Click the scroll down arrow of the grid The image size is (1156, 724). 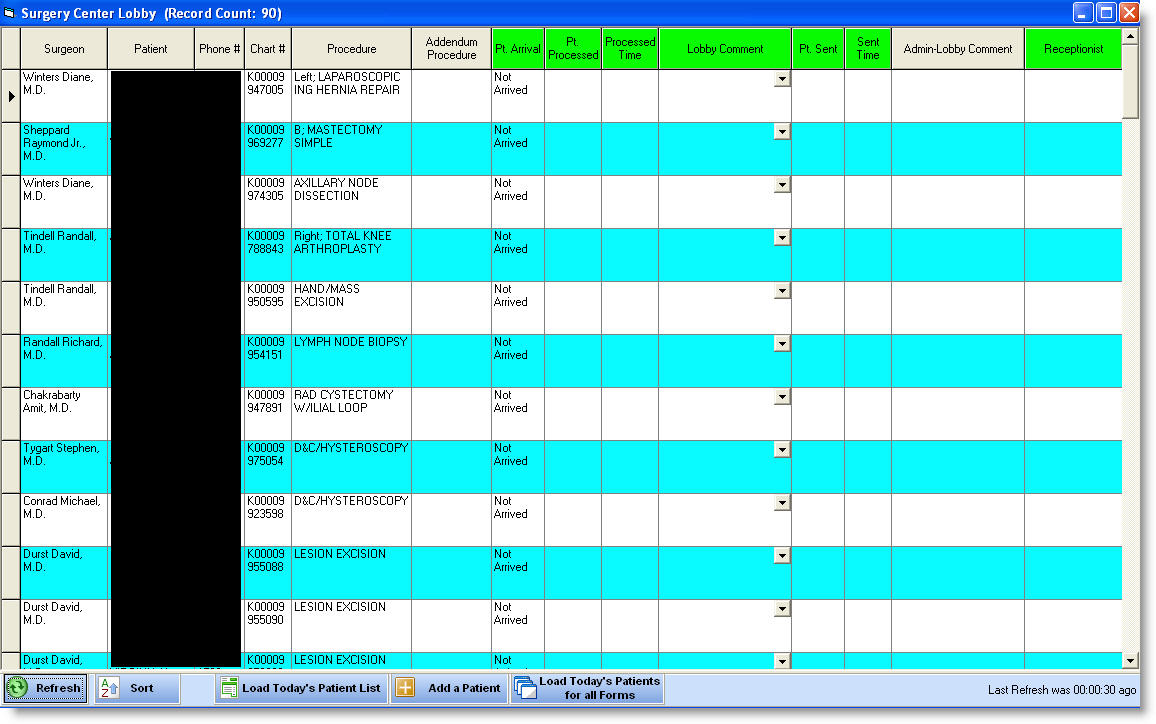[x=1130, y=661]
